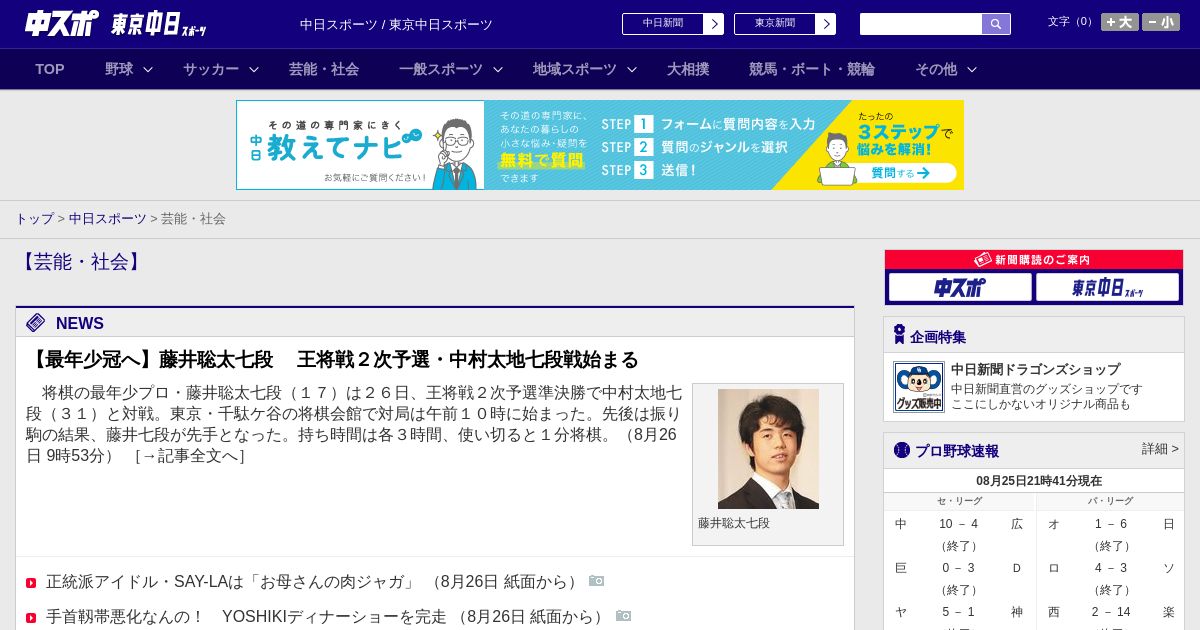Open the 地域スポーツ menu item

(575, 69)
